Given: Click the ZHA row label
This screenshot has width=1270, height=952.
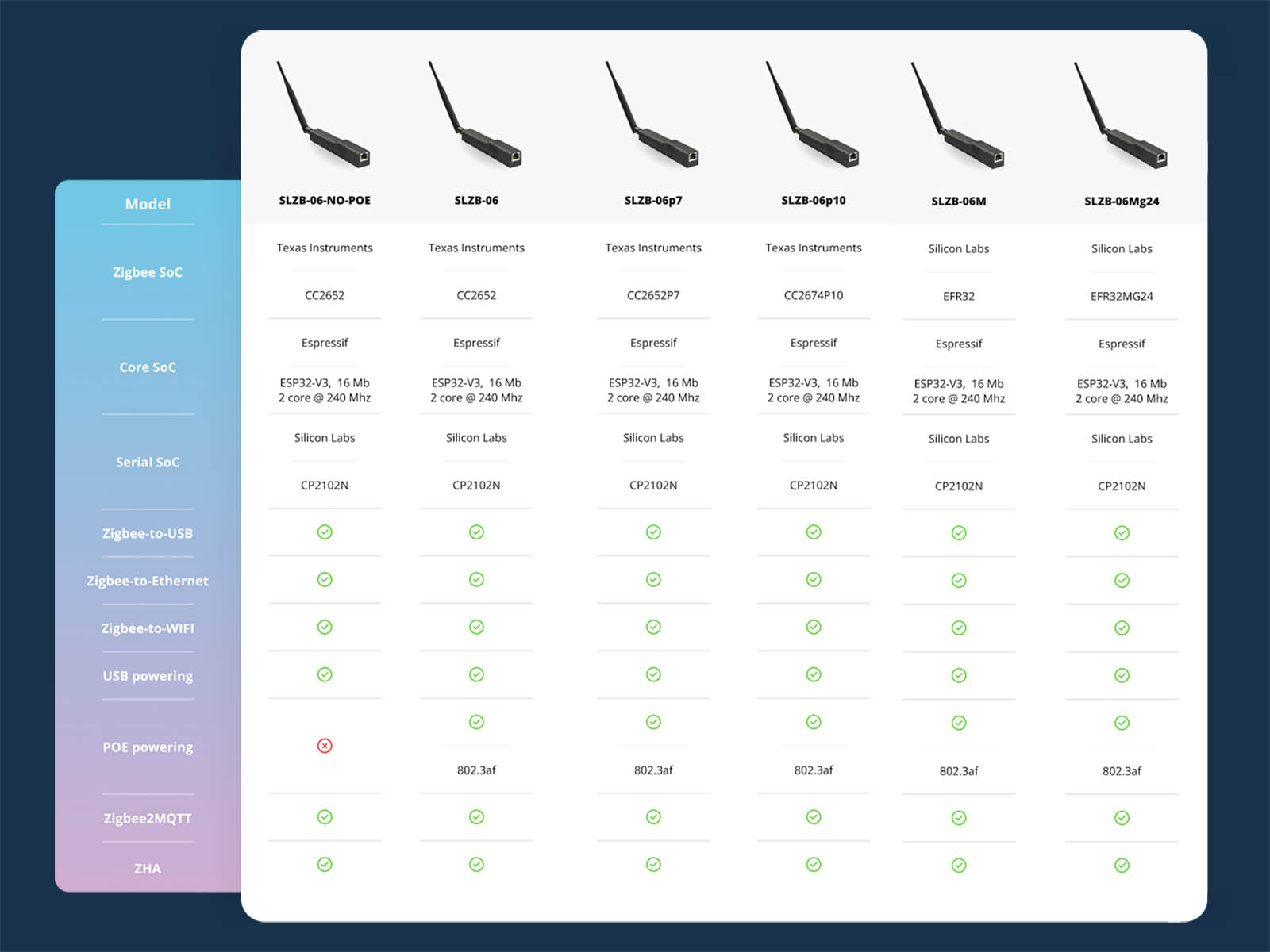Looking at the screenshot, I should pyautogui.click(x=148, y=869).
